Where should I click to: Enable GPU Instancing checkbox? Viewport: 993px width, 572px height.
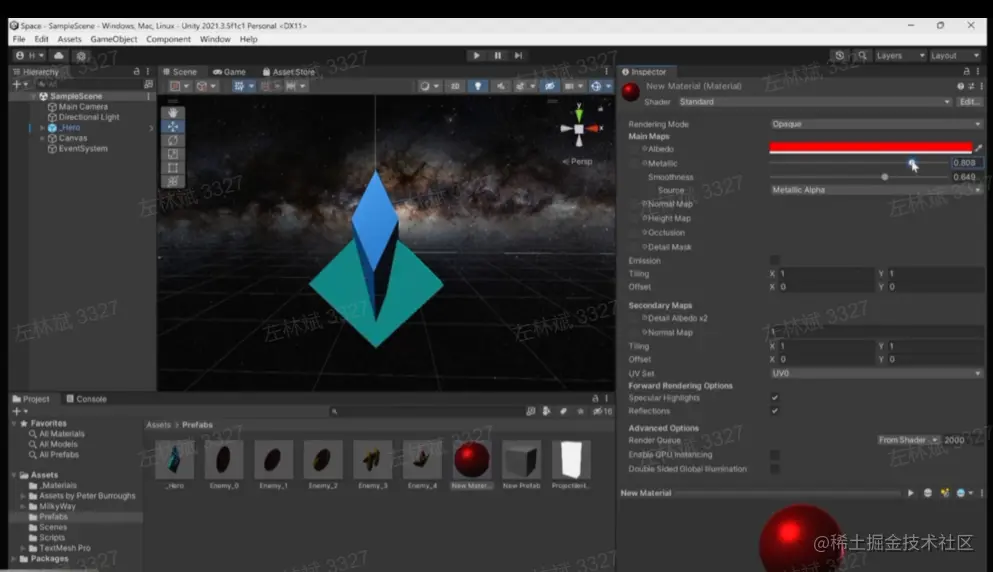[775, 455]
